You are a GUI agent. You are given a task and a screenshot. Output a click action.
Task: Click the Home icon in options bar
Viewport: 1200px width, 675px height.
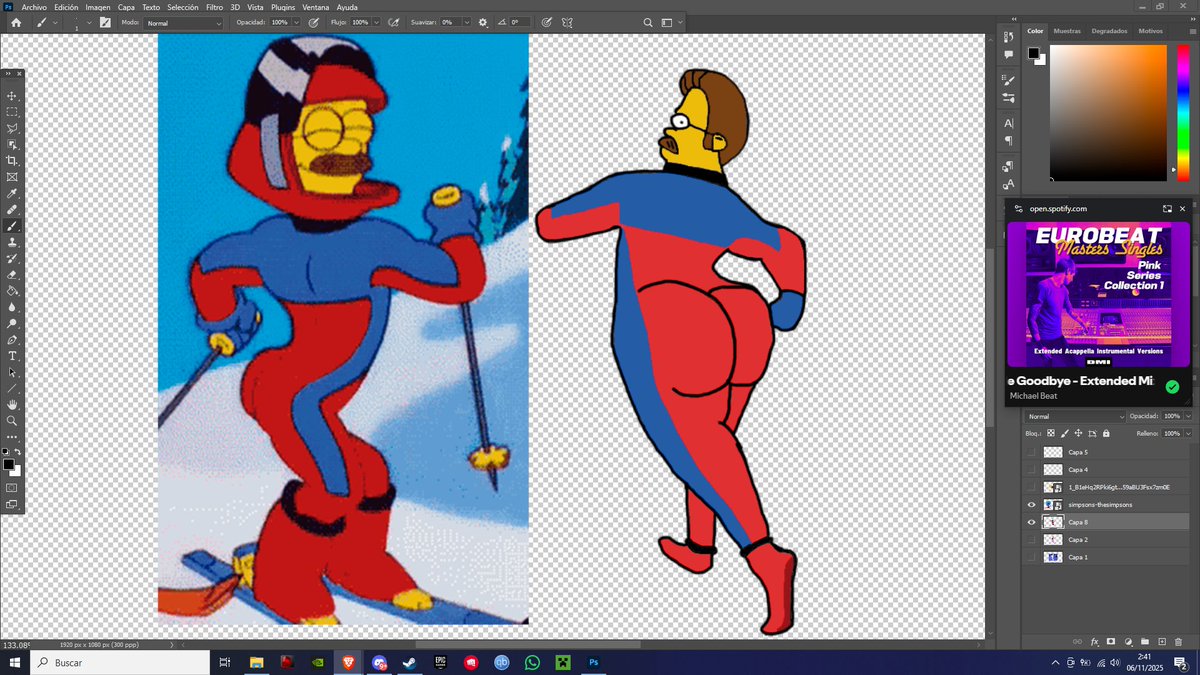[x=16, y=22]
